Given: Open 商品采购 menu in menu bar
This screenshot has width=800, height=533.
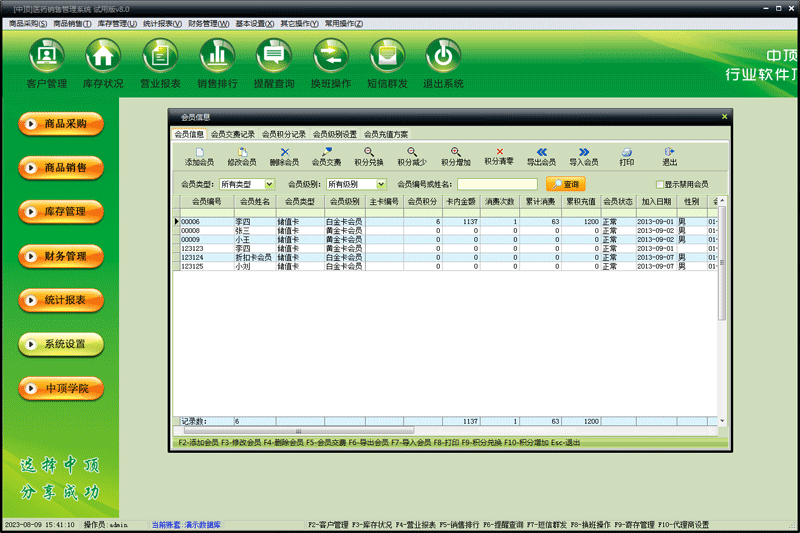Looking at the screenshot, I should 28,23.
